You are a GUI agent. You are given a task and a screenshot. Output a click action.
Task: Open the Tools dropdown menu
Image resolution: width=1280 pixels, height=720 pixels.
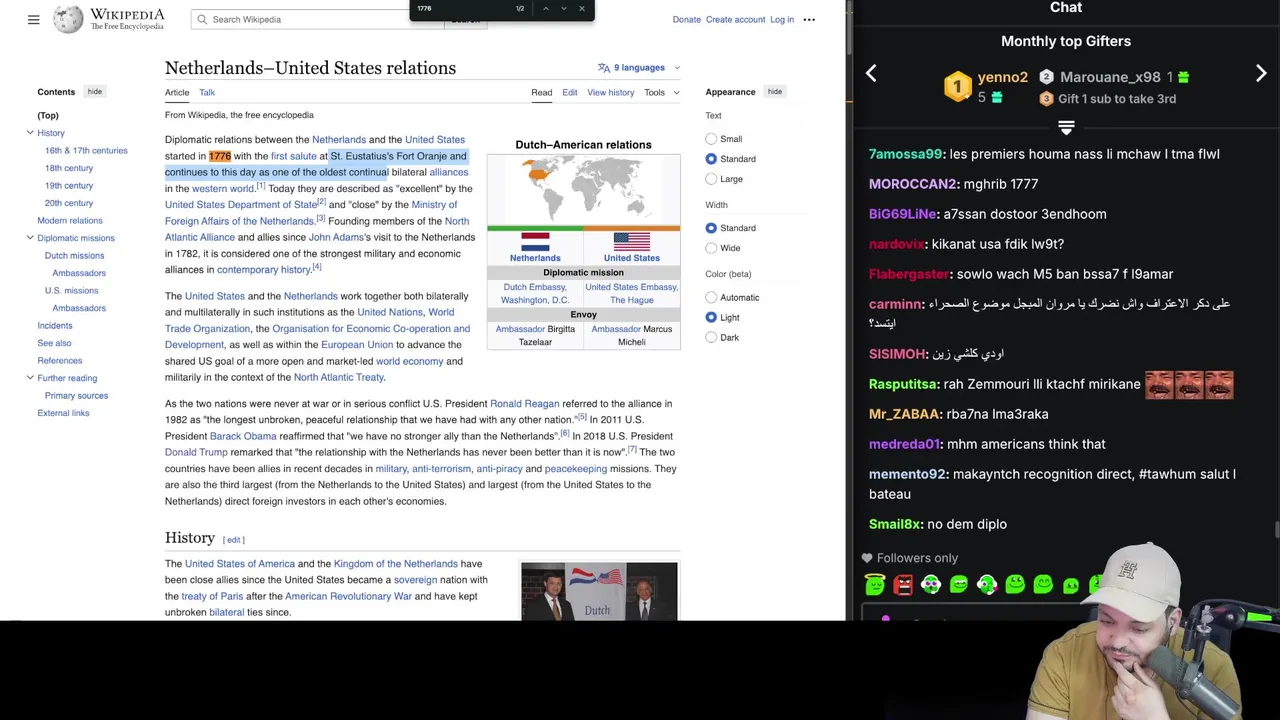point(661,92)
